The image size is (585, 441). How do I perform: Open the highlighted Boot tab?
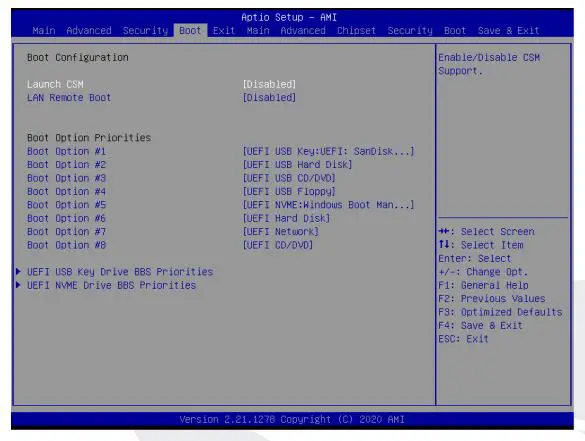pyautogui.click(x=190, y=31)
